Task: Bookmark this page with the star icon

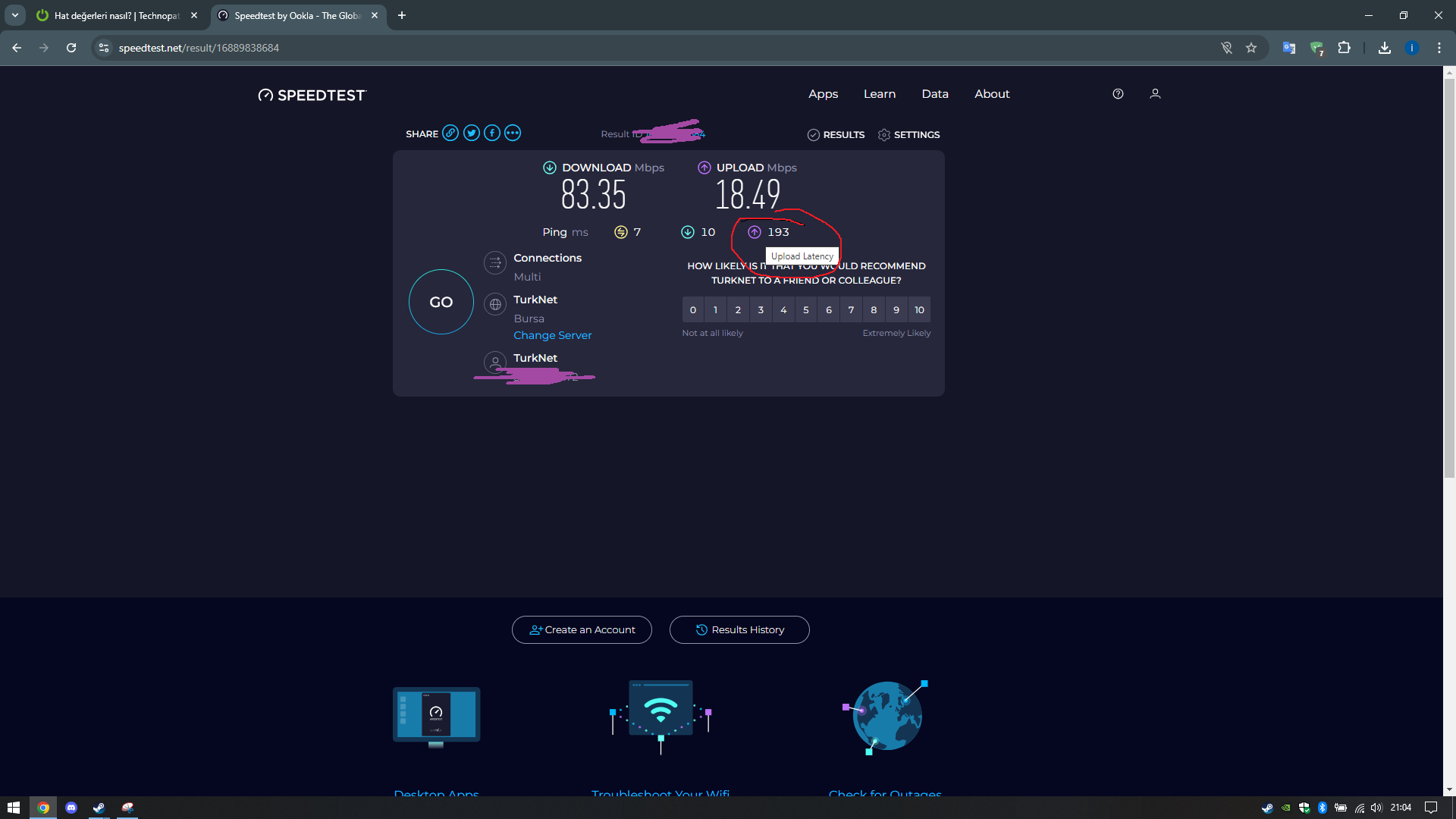Action: (1251, 48)
